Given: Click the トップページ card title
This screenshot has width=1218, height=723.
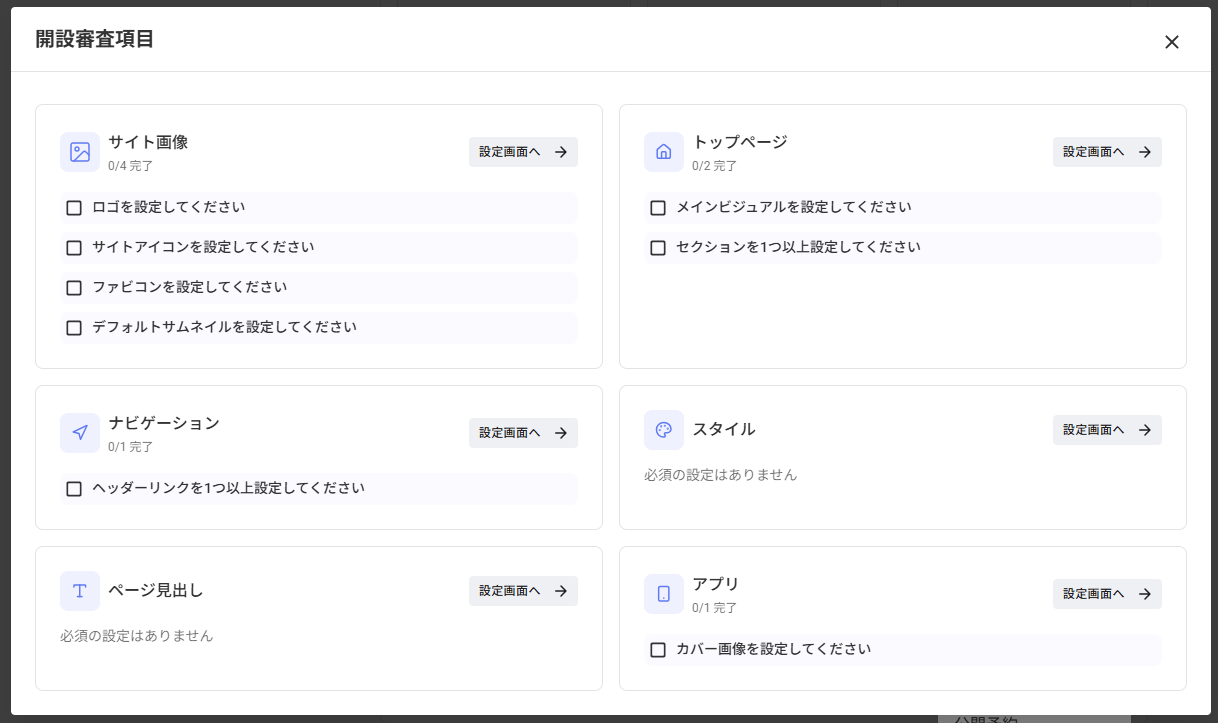Looking at the screenshot, I should pyautogui.click(x=740, y=142).
